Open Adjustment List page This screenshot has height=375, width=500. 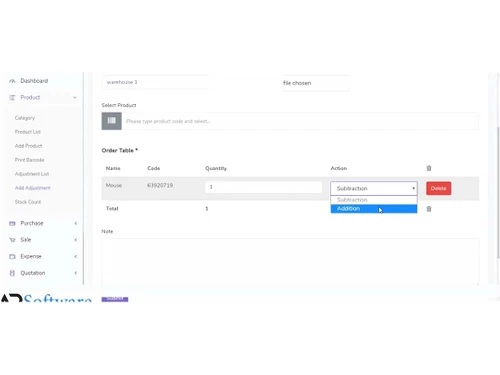click(x=32, y=174)
